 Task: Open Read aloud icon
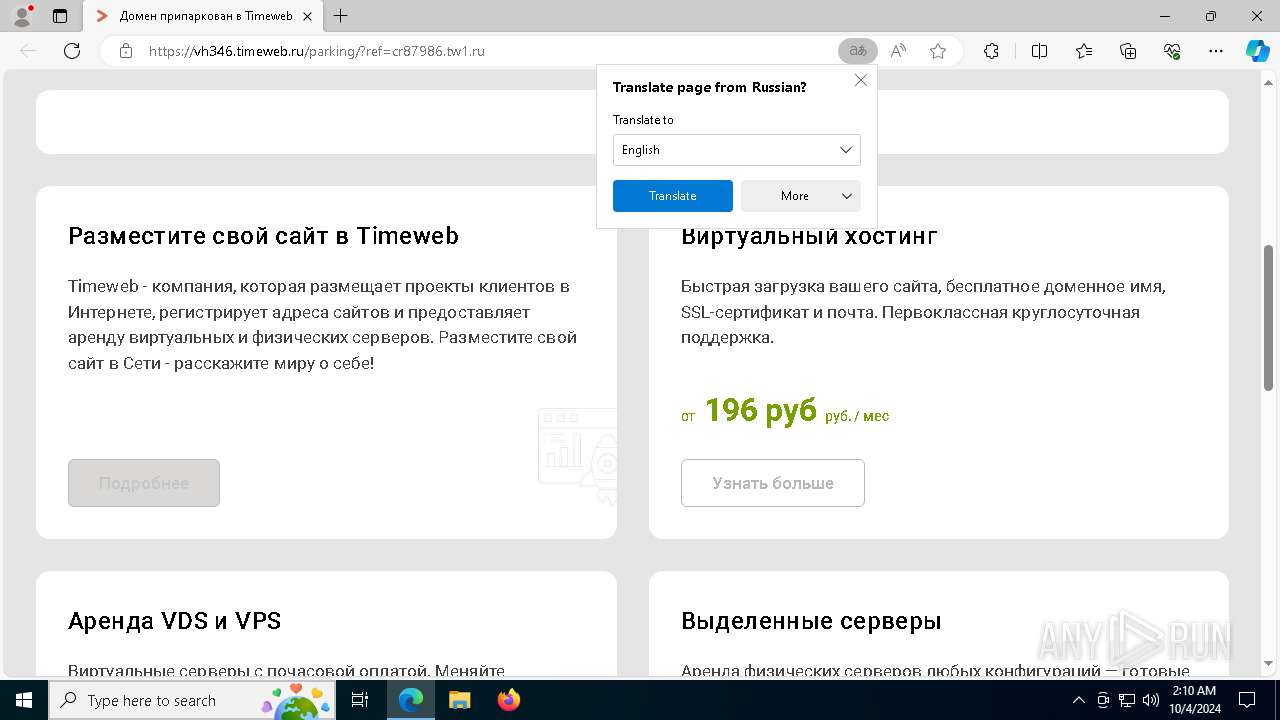click(x=898, y=51)
